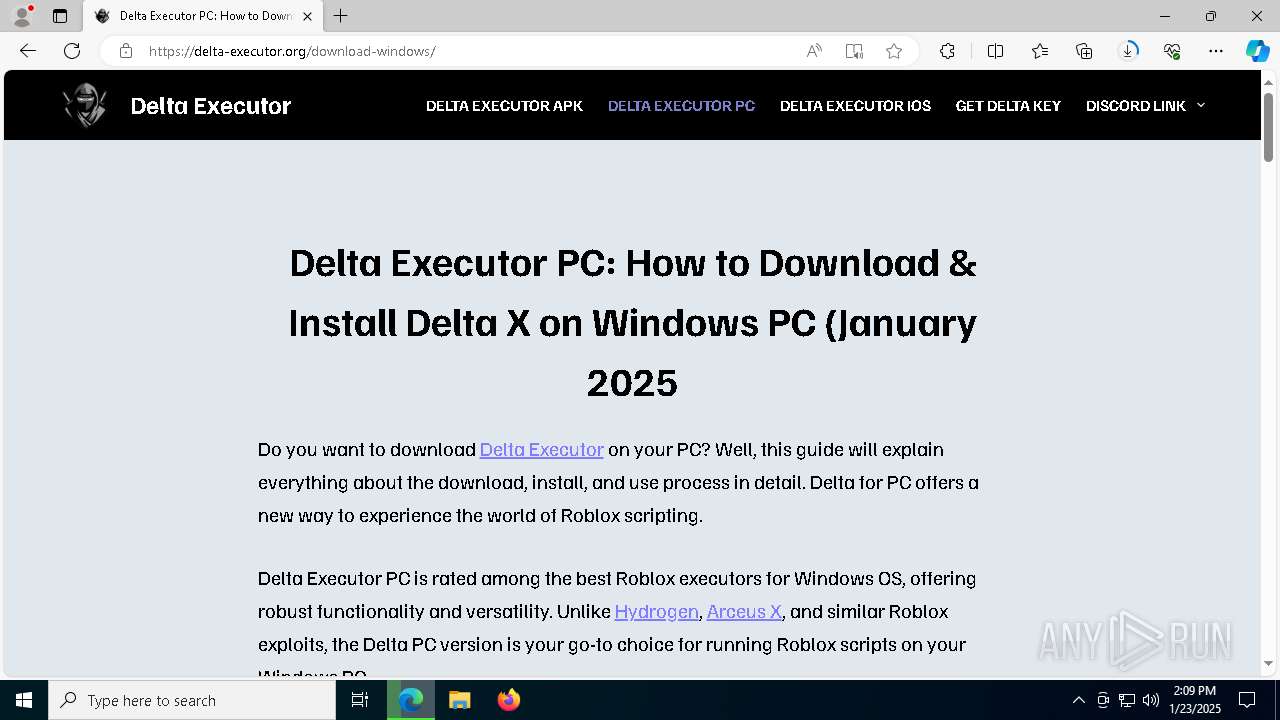Open the DELTA EXECUTOR APK menu item
The height and width of the screenshot is (720, 1280).
click(504, 106)
